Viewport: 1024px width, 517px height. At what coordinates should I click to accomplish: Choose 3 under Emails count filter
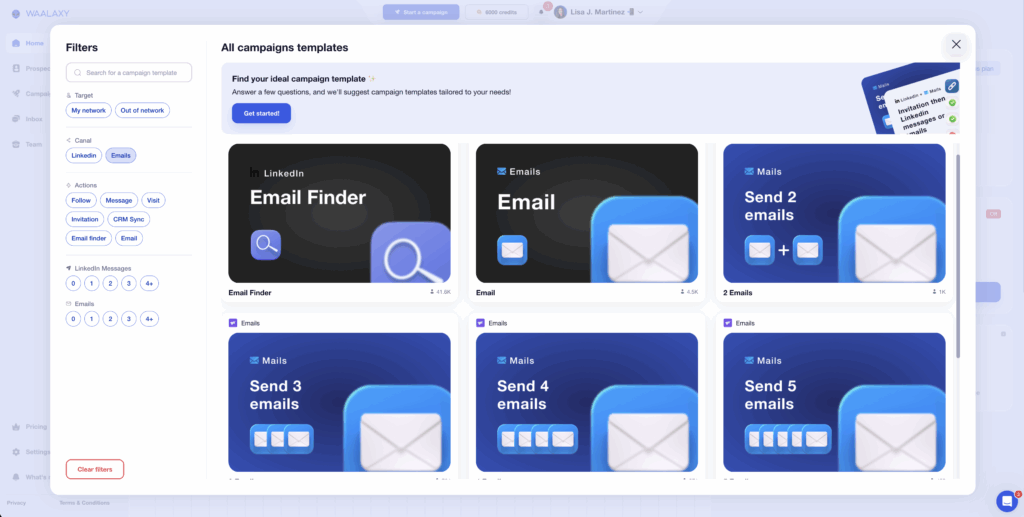[129, 319]
